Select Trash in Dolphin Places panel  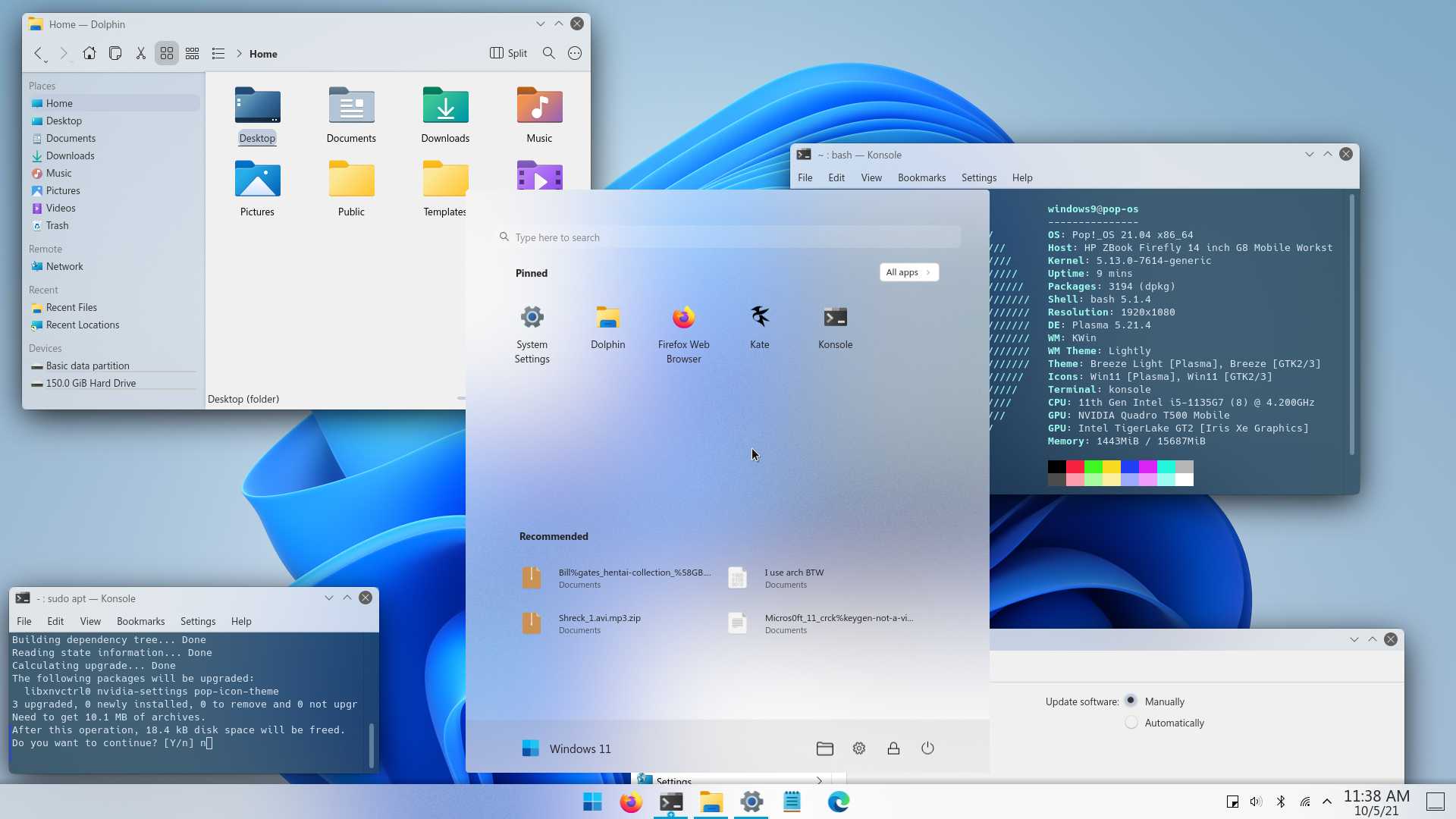click(114, 225)
